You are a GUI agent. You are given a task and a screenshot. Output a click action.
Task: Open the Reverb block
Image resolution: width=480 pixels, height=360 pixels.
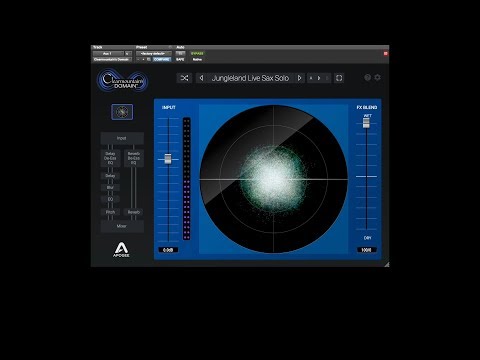coord(134,212)
